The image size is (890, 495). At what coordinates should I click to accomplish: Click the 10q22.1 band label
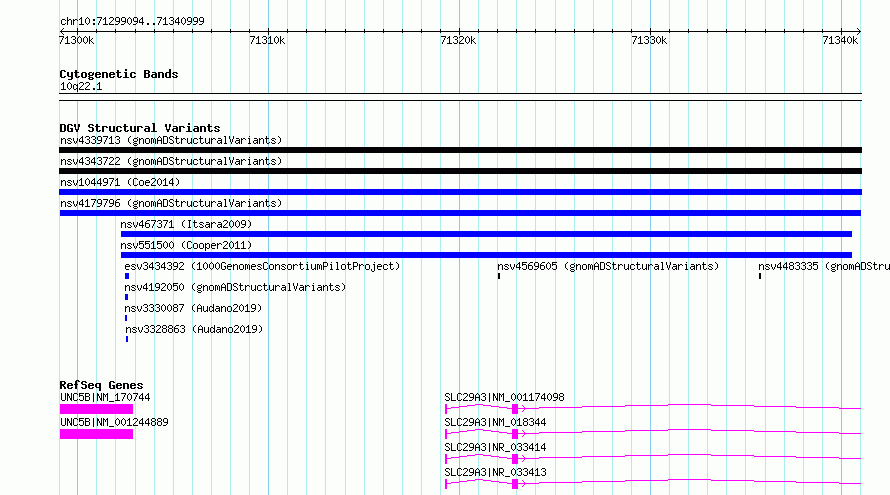(x=81, y=86)
